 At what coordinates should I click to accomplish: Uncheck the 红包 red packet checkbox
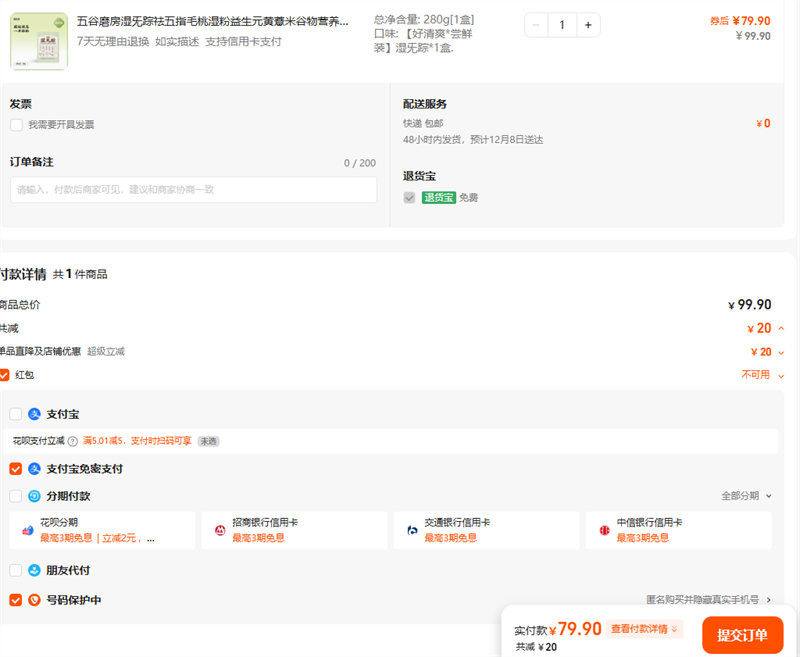(x=4, y=375)
